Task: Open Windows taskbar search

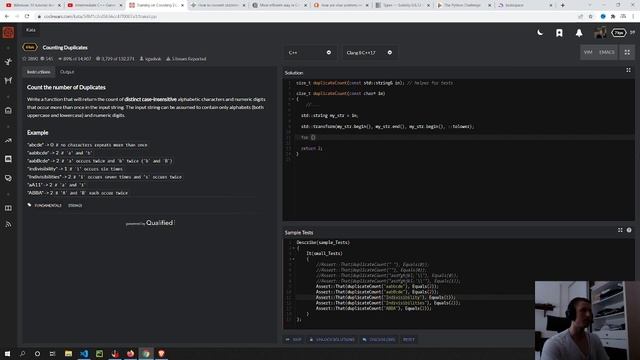Action: click(x=22, y=353)
